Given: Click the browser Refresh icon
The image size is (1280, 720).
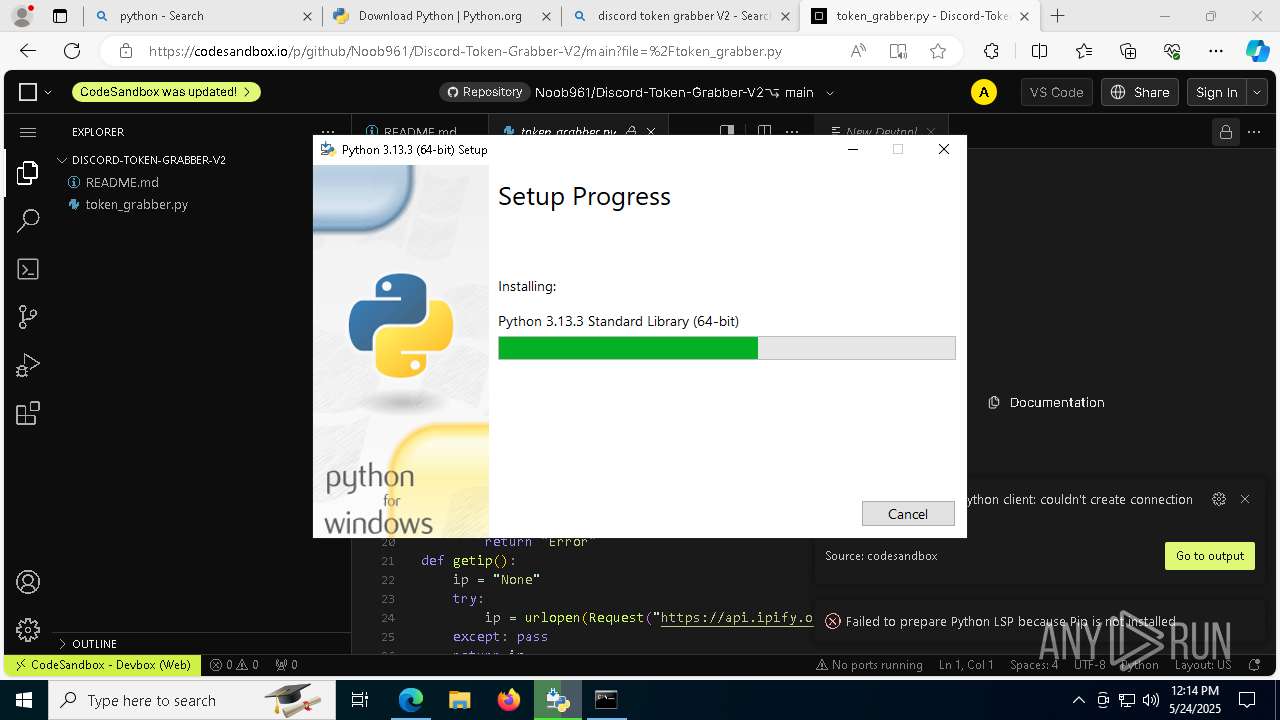Looking at the screenshot, I should (x=72, y=51).
